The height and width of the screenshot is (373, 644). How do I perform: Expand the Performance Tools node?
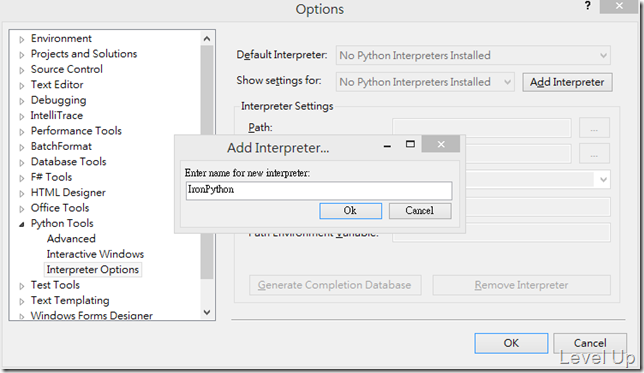pyautogui.click(x=22, y=132)
